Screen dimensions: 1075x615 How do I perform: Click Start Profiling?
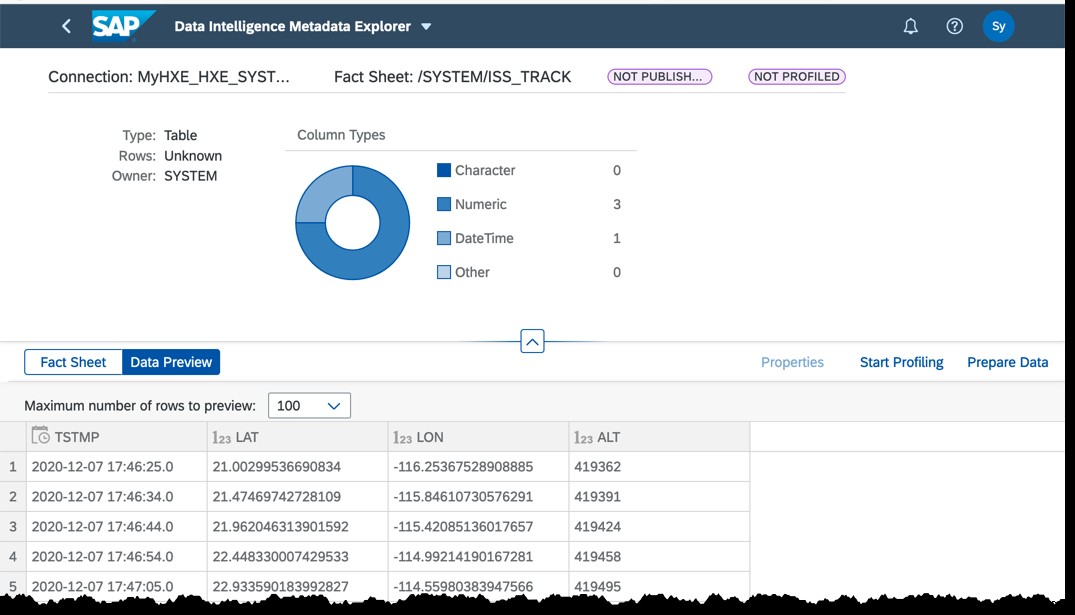point(902,362)
